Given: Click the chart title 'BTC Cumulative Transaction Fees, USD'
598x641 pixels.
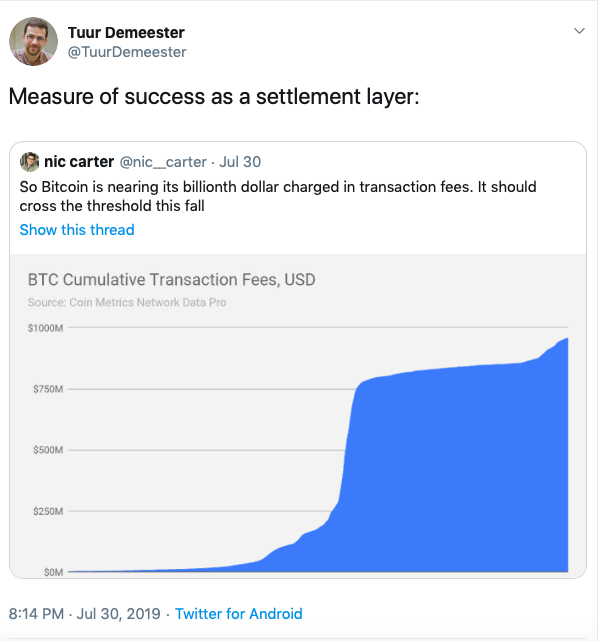Looking at the screenshot, I should (x=172, y=280).
